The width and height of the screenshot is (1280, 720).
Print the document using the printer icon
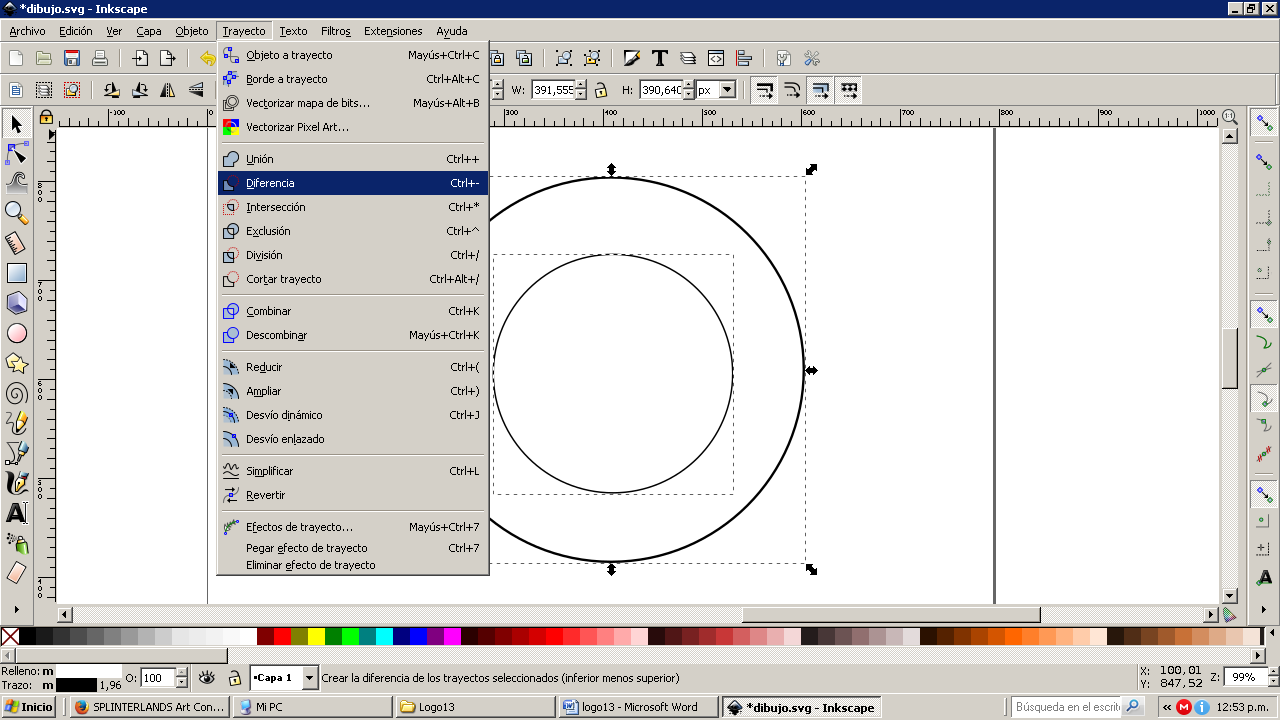coord(100,58)
